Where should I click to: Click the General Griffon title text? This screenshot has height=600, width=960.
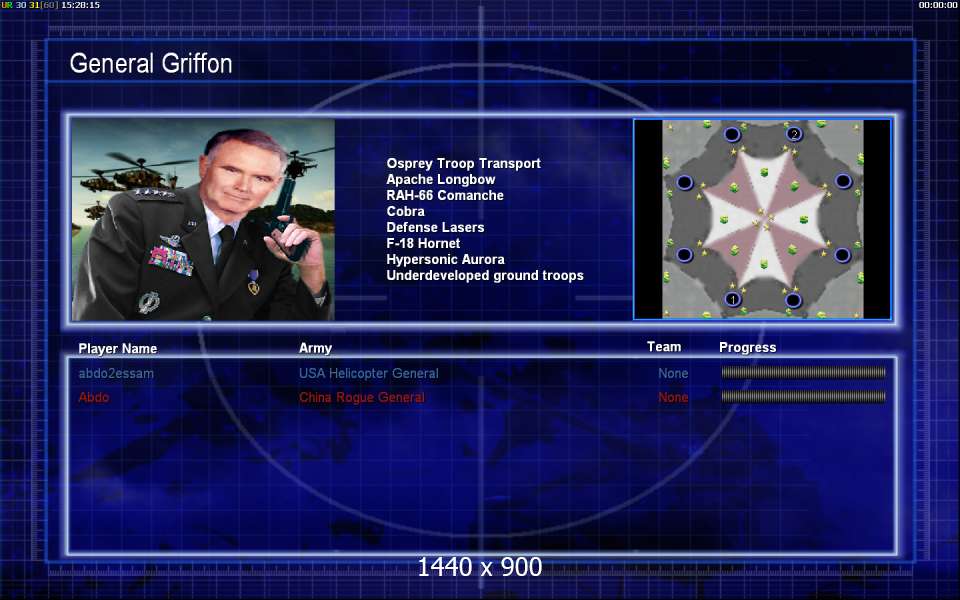(151, 63)
